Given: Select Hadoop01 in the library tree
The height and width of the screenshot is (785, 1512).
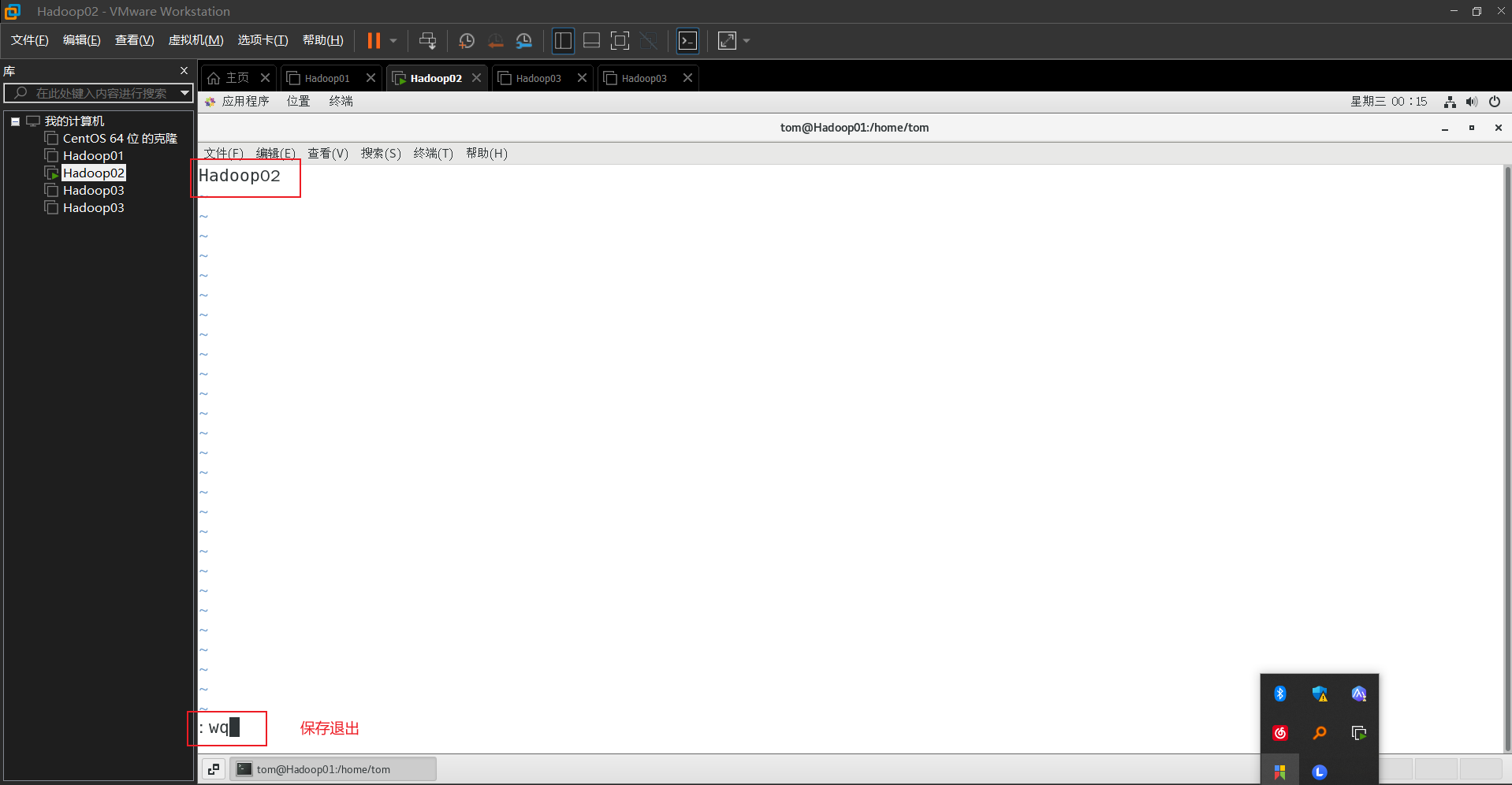Looking at the screenshot, I should pyautogui.click(x=93, y=156).
